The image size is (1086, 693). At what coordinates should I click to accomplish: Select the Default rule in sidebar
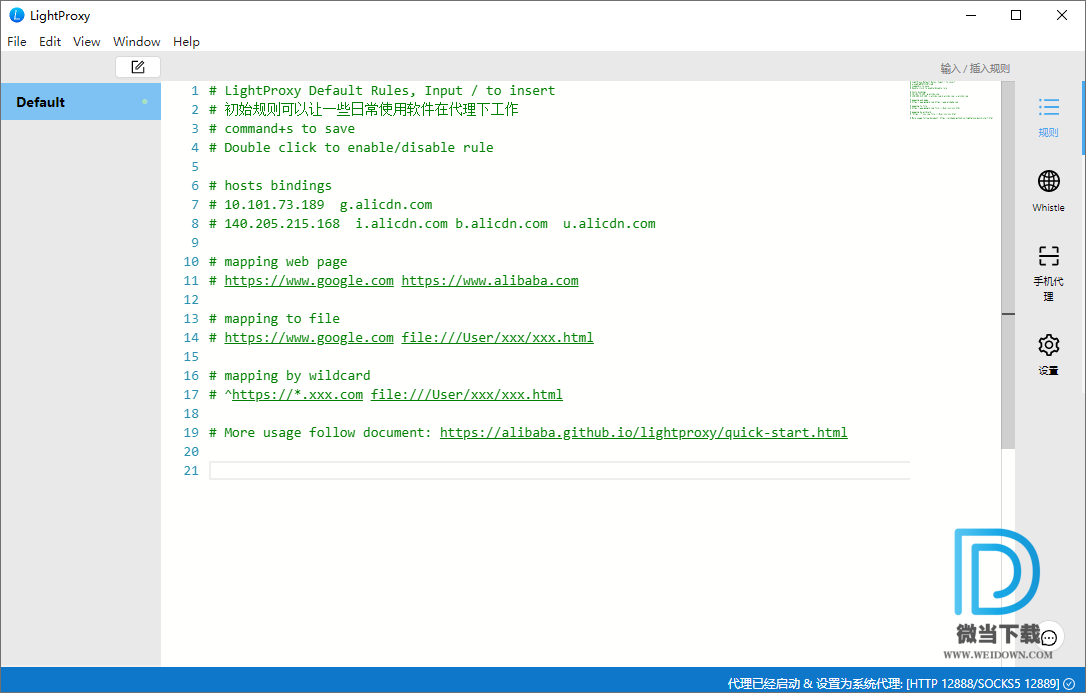80,102
